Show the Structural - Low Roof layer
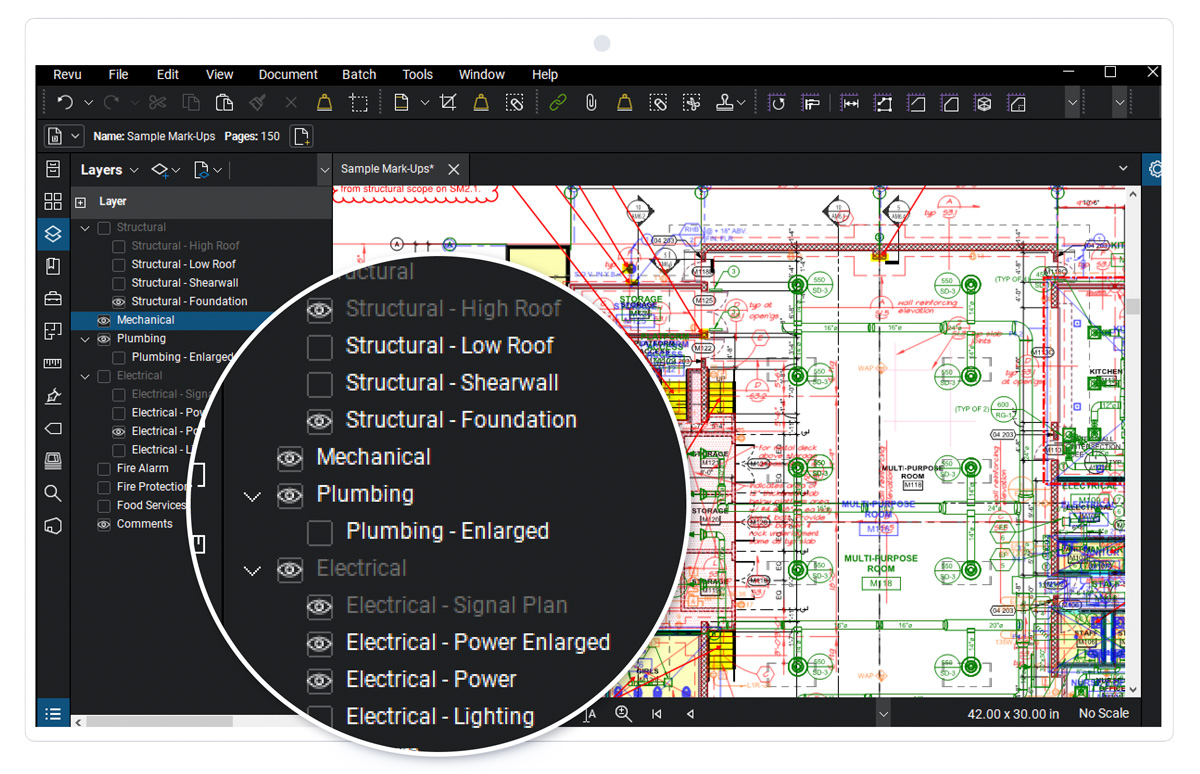The width and height of the screenshot is (1200, 774). tap(119, 265)
